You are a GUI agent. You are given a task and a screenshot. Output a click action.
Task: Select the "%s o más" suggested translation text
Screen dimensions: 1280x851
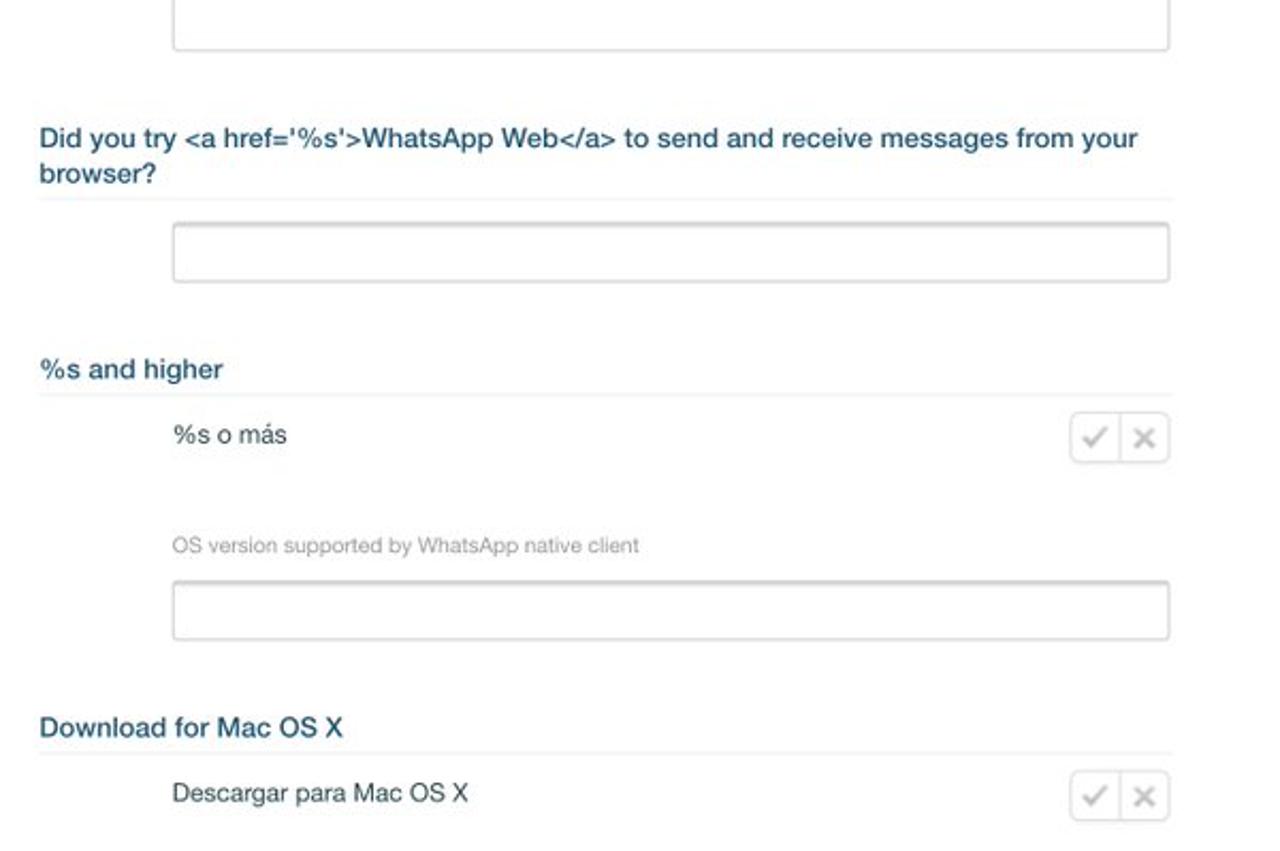[x=230, y=435]
